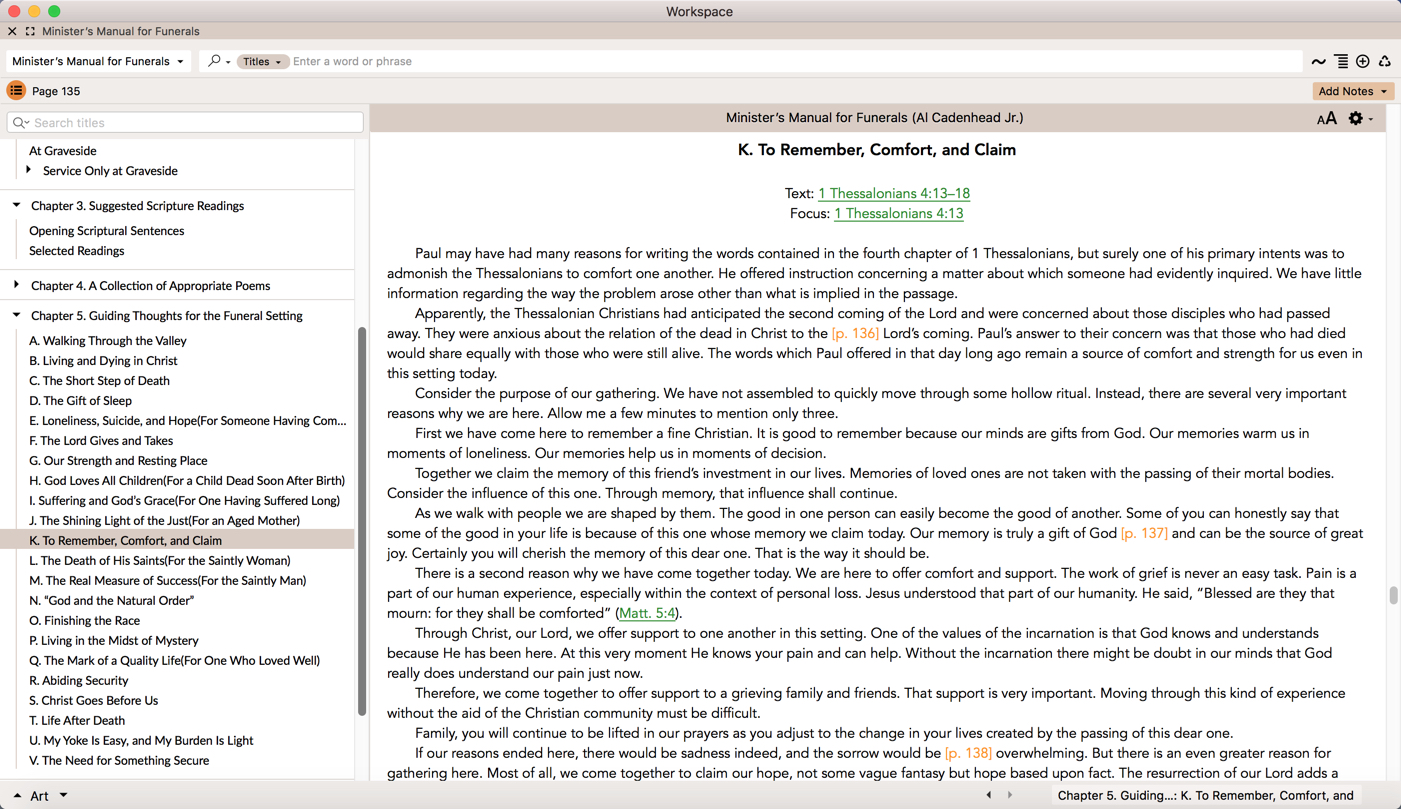Select T. Life After Death
Image resolution: width=1401 pixels, height=809 pixels.
[x=77, y=721]
